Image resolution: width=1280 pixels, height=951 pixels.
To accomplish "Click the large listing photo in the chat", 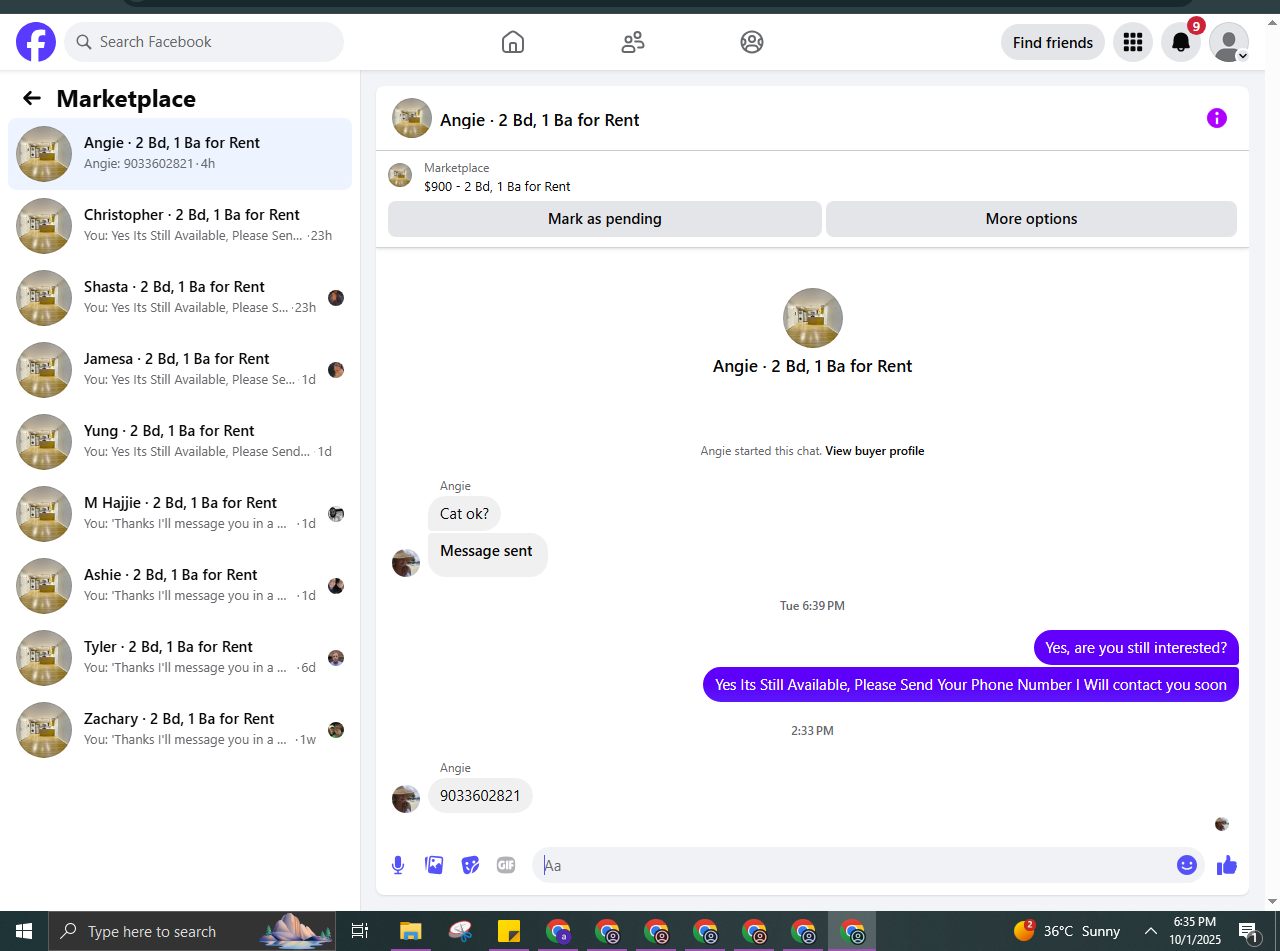I will [x=813, y=318].
